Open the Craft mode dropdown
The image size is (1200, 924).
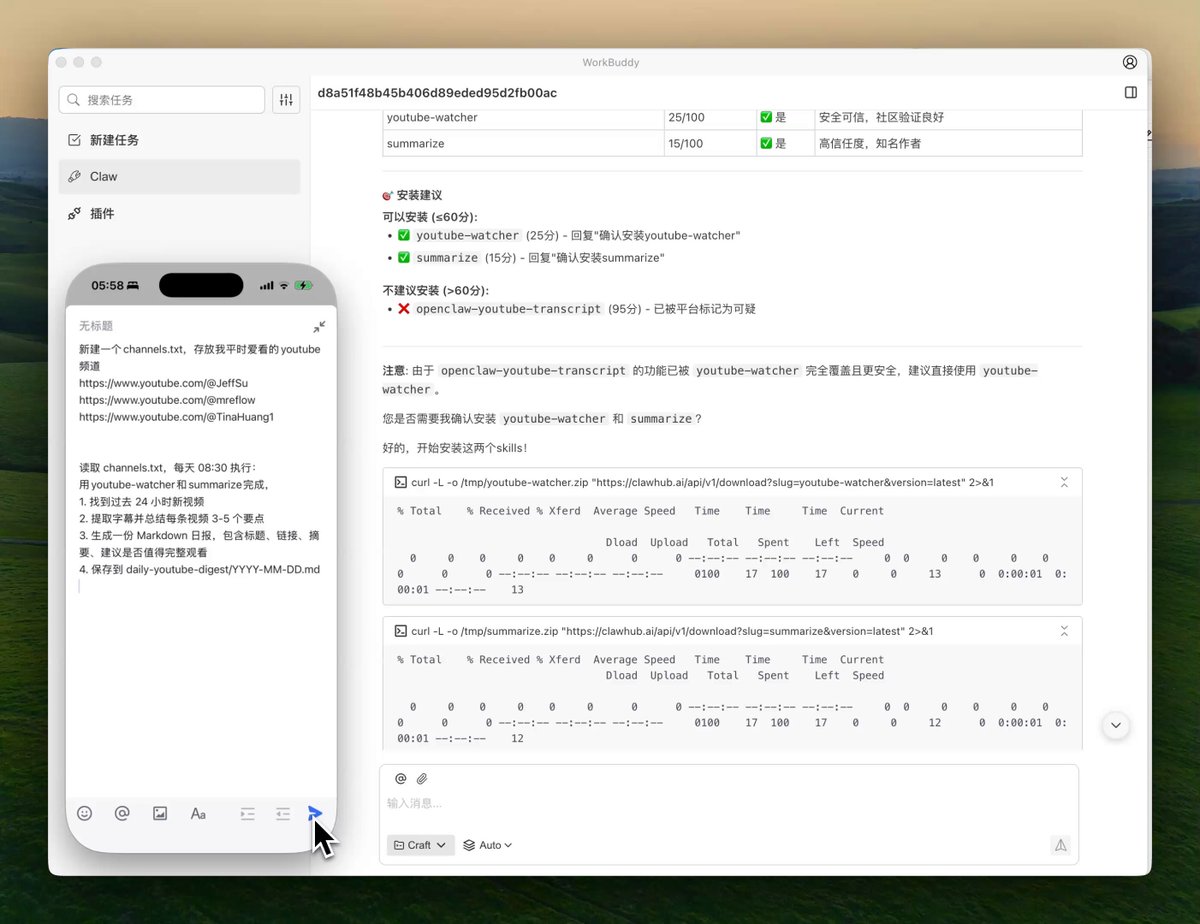click(x=421, y=845)
